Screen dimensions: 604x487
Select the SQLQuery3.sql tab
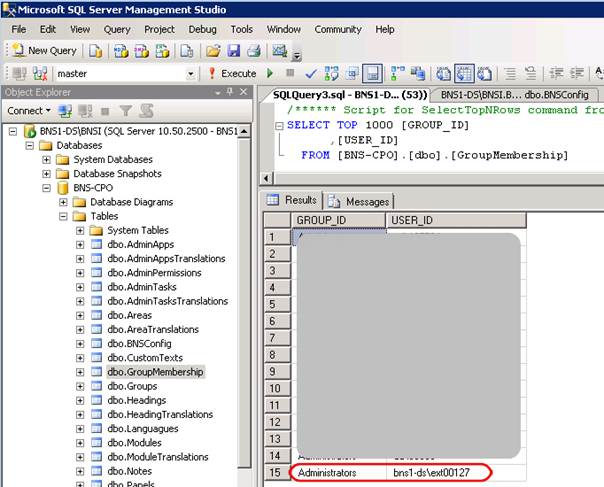pyautogui.click(x=350, y=95)
